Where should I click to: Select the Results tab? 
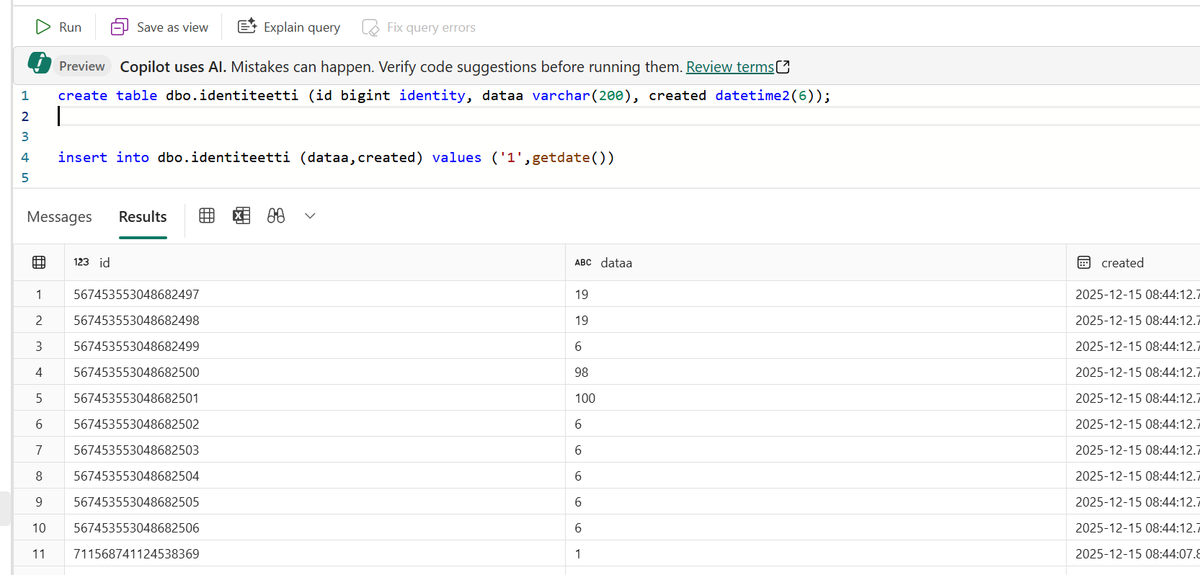142,216
